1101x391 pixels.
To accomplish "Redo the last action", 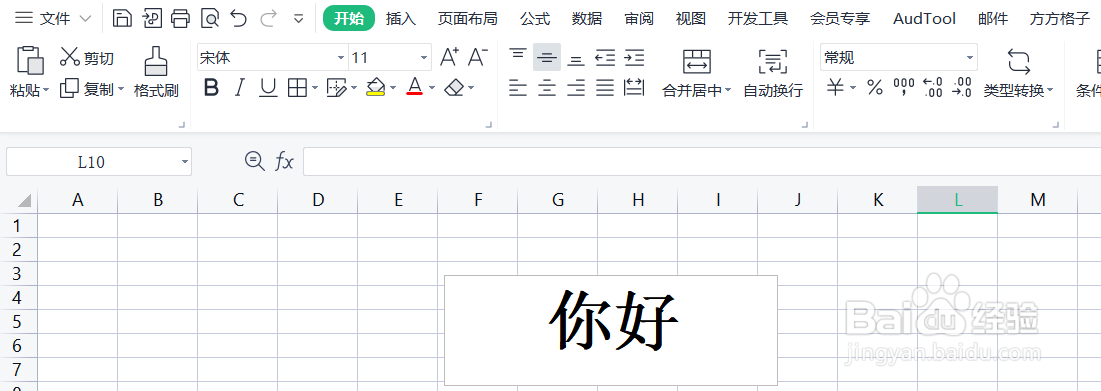I will click(268, 19).
